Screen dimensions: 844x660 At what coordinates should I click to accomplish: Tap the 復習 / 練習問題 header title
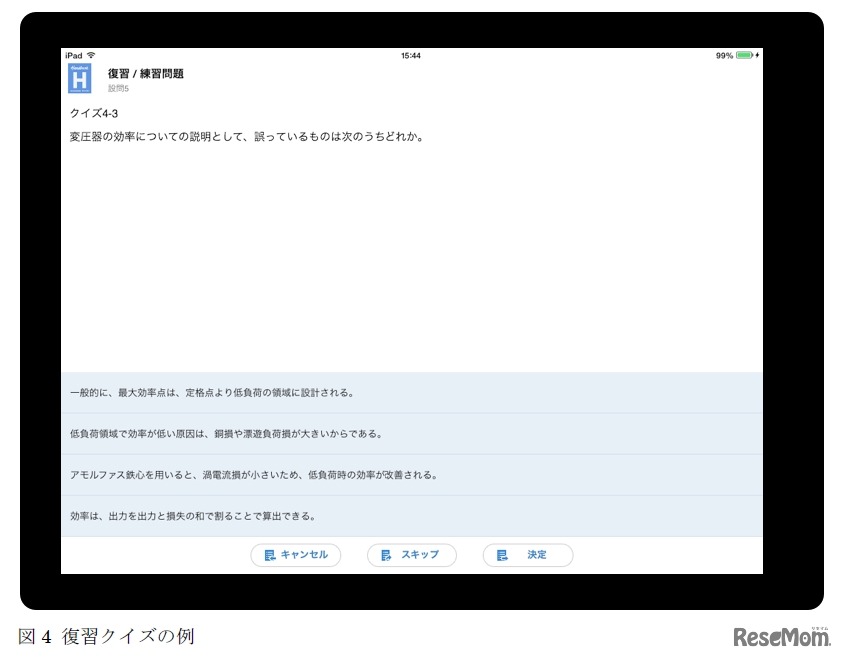pyautogui.click(x=147, y=74)
